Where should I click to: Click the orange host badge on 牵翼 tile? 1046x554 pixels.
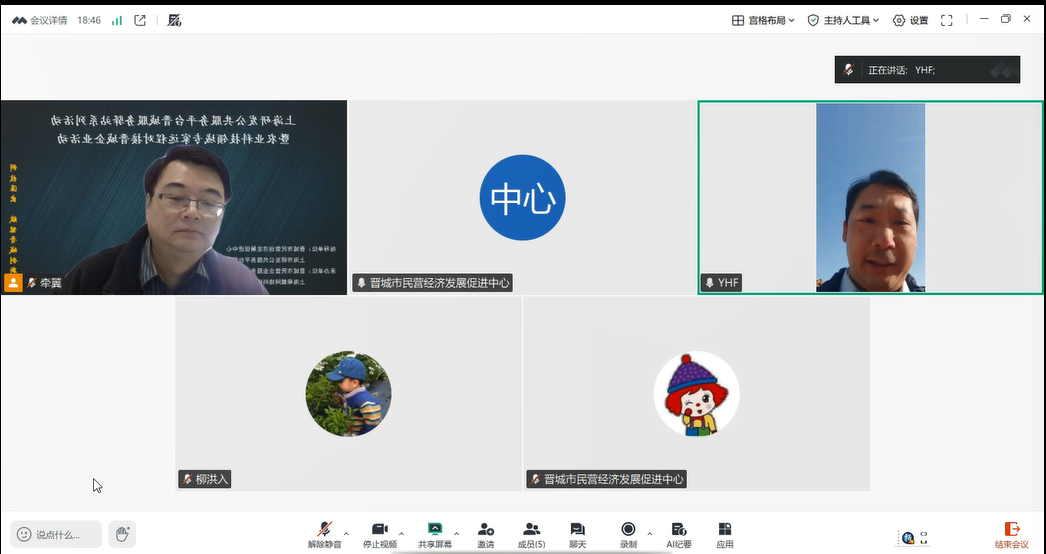click(x=13, y=283)
